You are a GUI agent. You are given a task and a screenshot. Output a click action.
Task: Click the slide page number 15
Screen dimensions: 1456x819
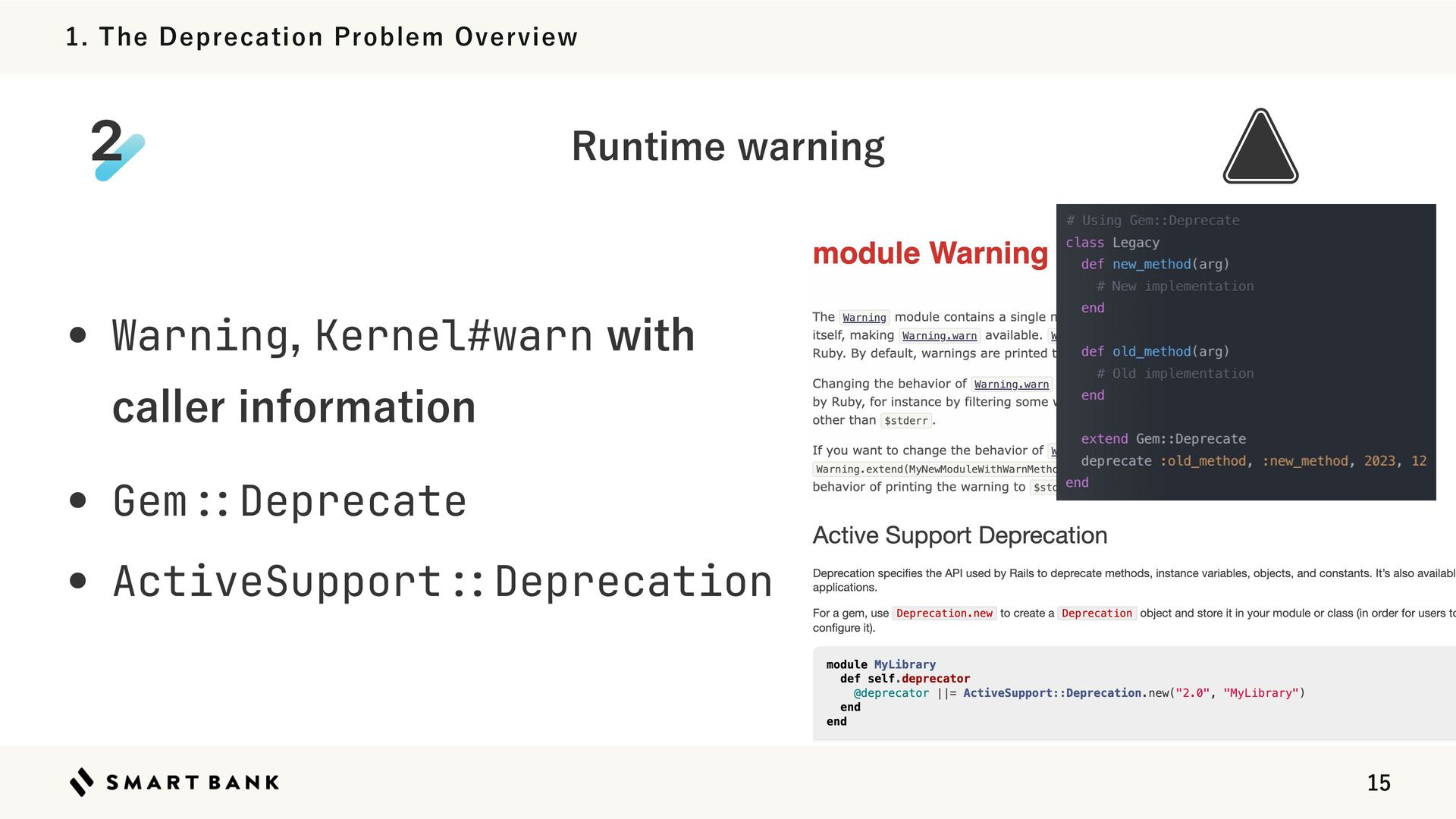(1378, 783)
